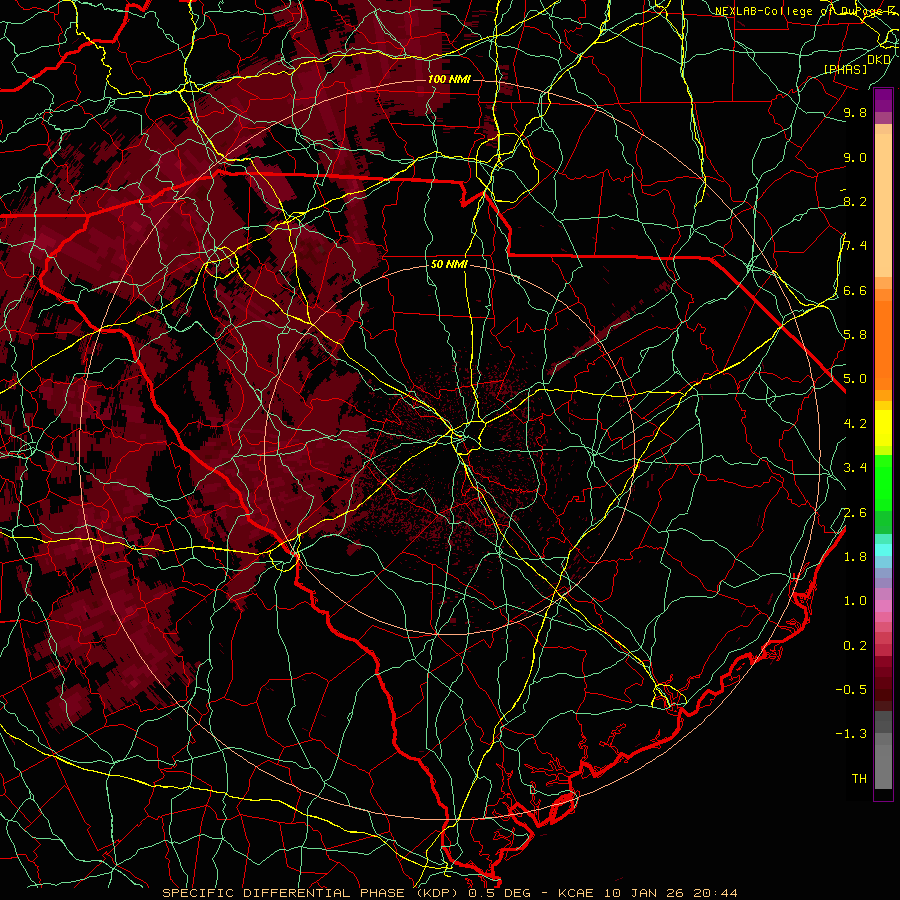
Task: Click the purple swatch atop the color scale
Action: click(x=883, y=100)
